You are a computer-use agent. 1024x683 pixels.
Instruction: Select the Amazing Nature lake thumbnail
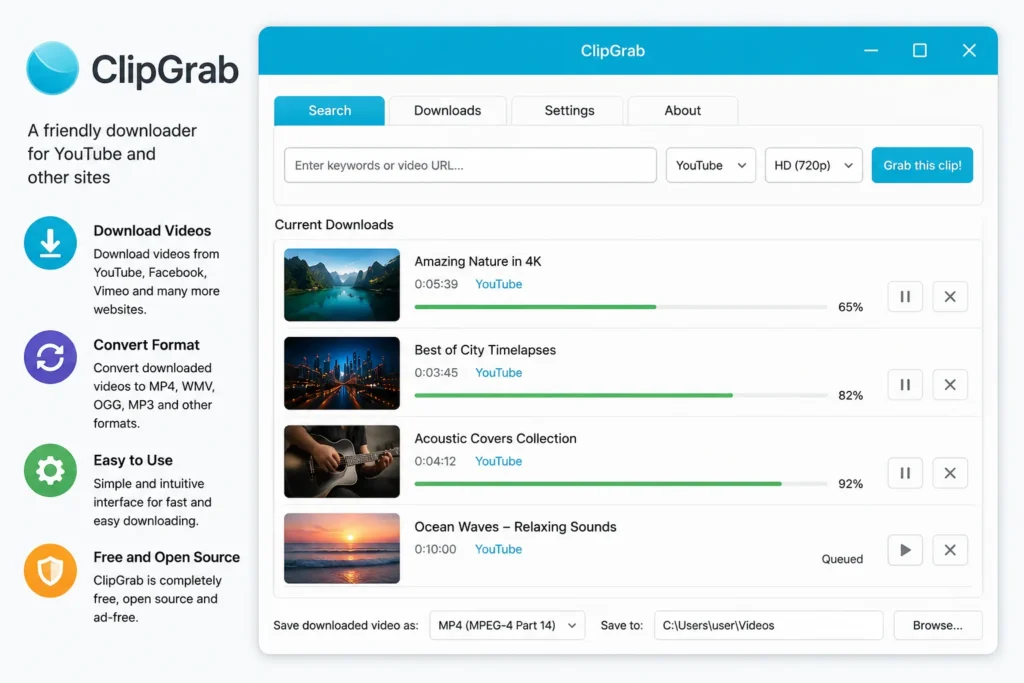pyautogui.click(x=342, y=285)
